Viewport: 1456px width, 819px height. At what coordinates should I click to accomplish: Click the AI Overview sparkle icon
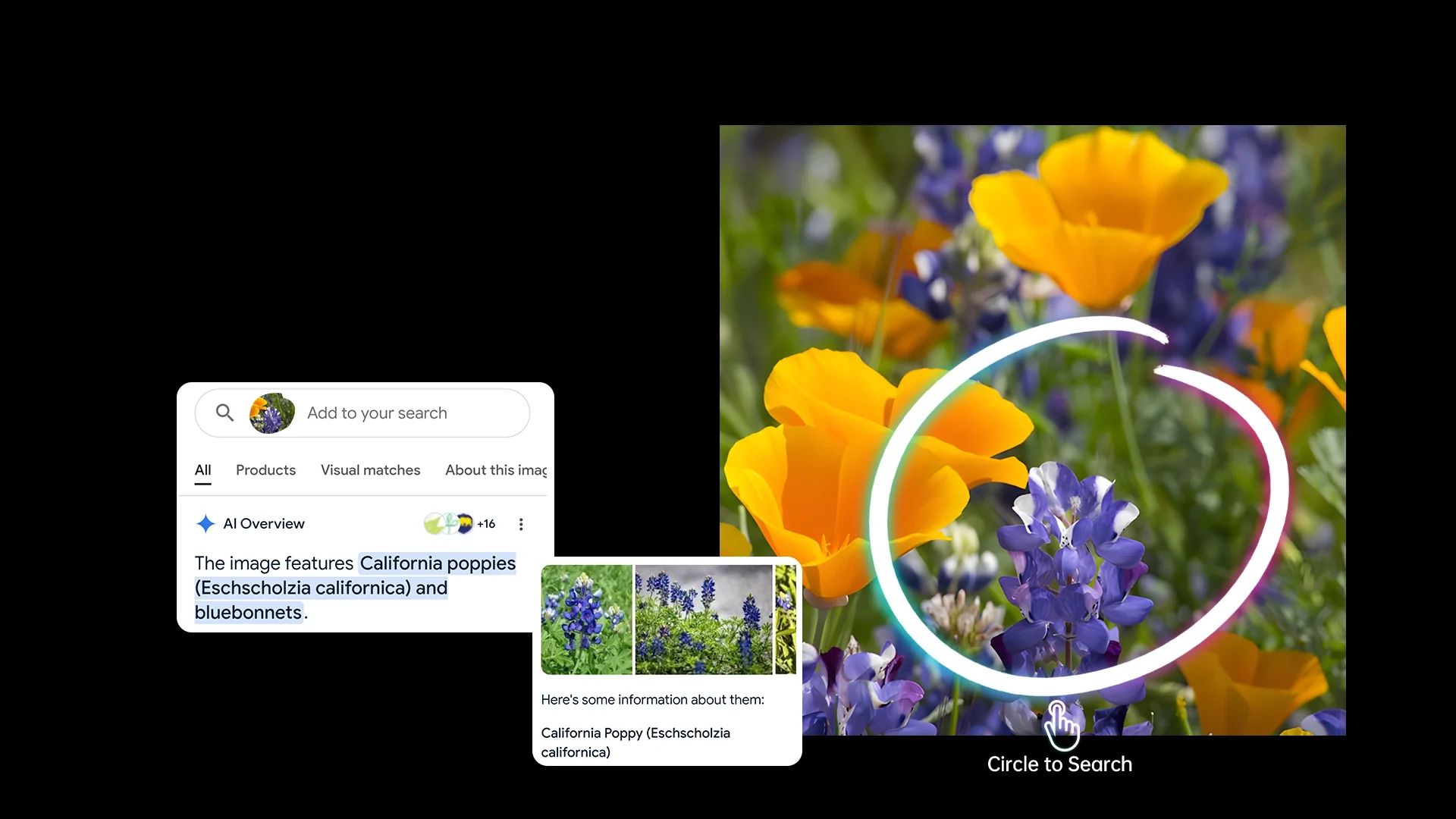[206, 524]
